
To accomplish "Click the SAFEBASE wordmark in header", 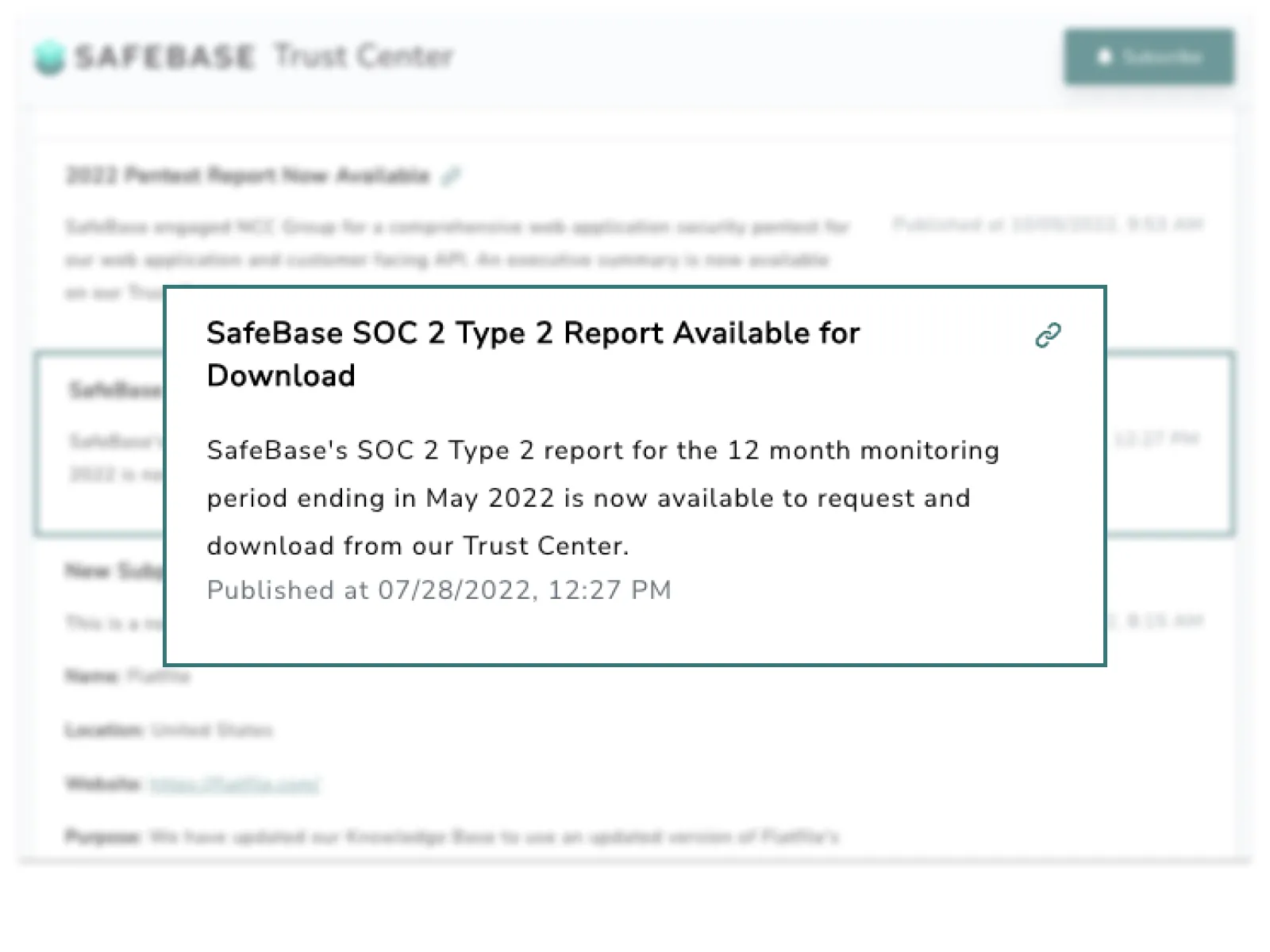I will click(164, 57).
